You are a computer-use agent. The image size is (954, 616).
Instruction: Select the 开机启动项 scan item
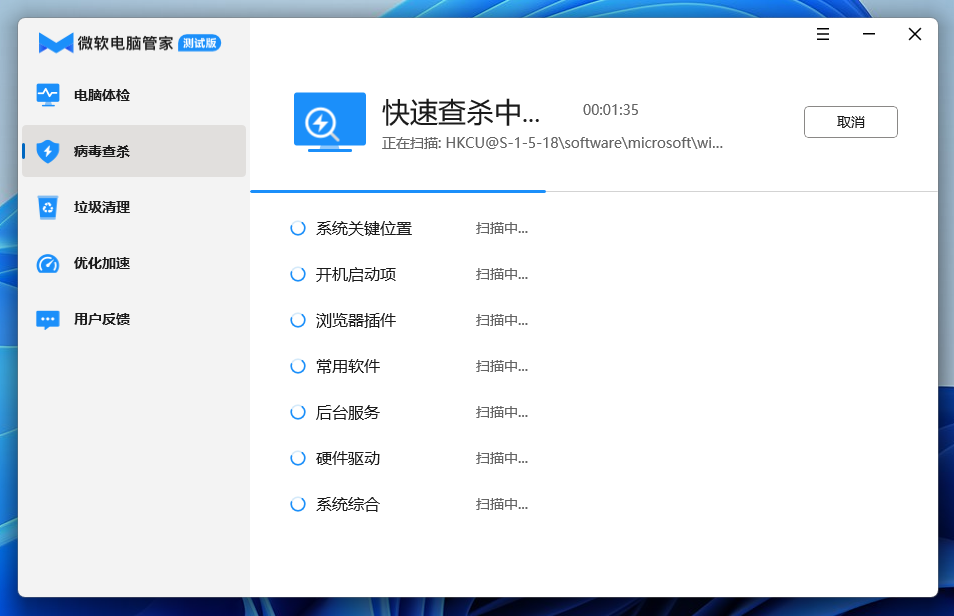pyautogui.click(x=356, y=275)
